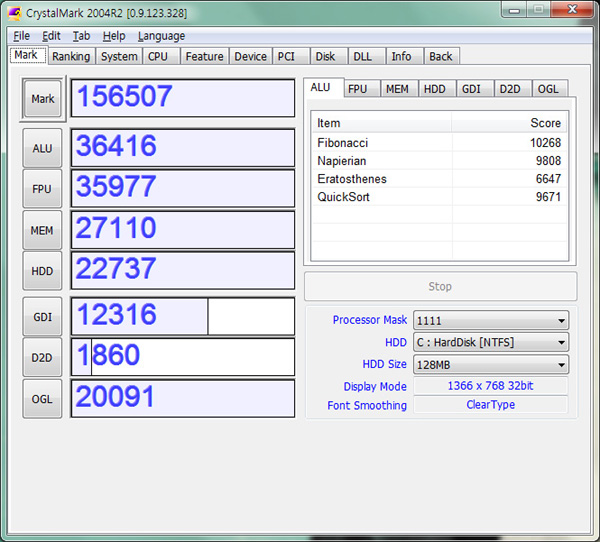Click the QuickSort score 9671
Screen dimensions: 600x542
point(548,197)
